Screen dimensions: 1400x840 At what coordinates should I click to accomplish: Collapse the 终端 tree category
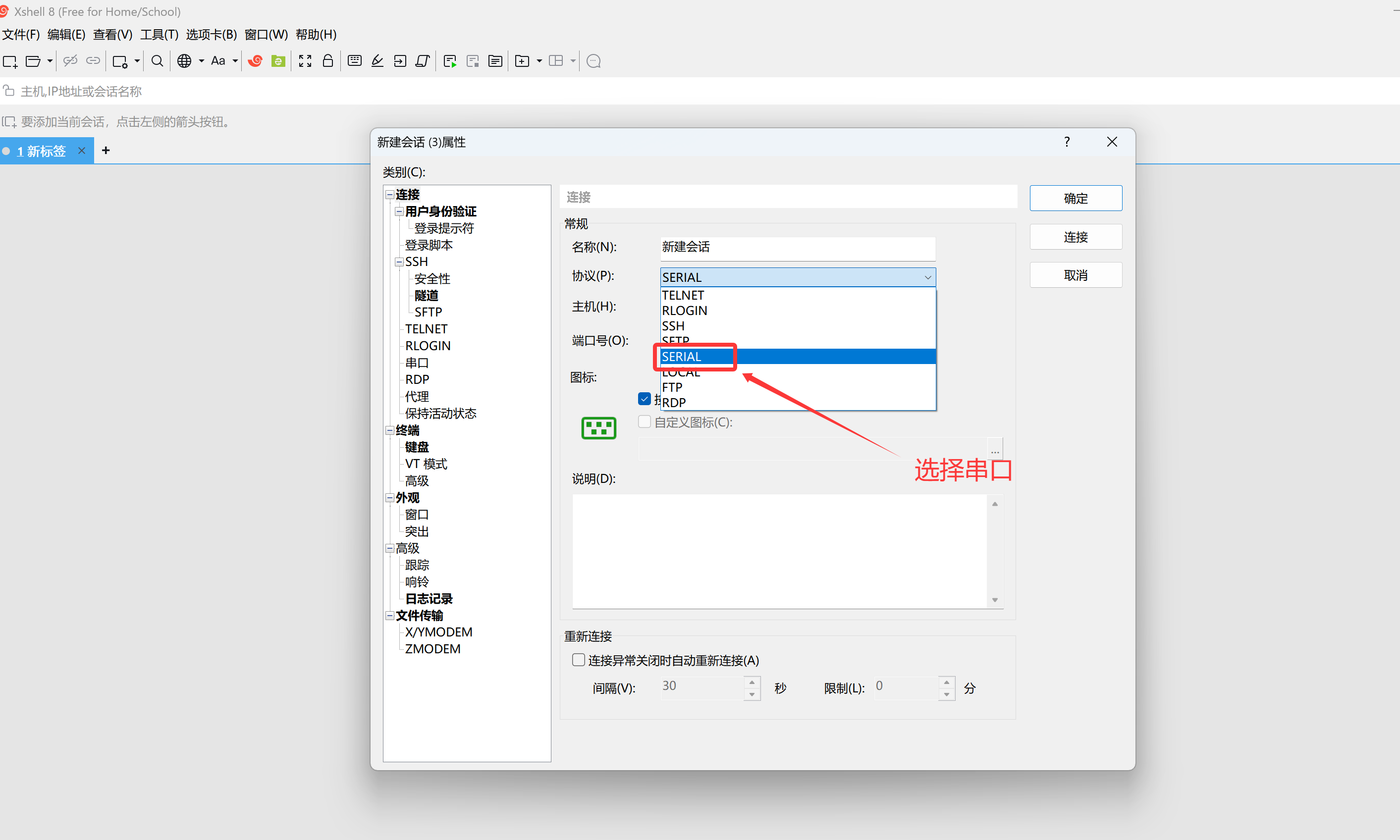click(390, 431)
